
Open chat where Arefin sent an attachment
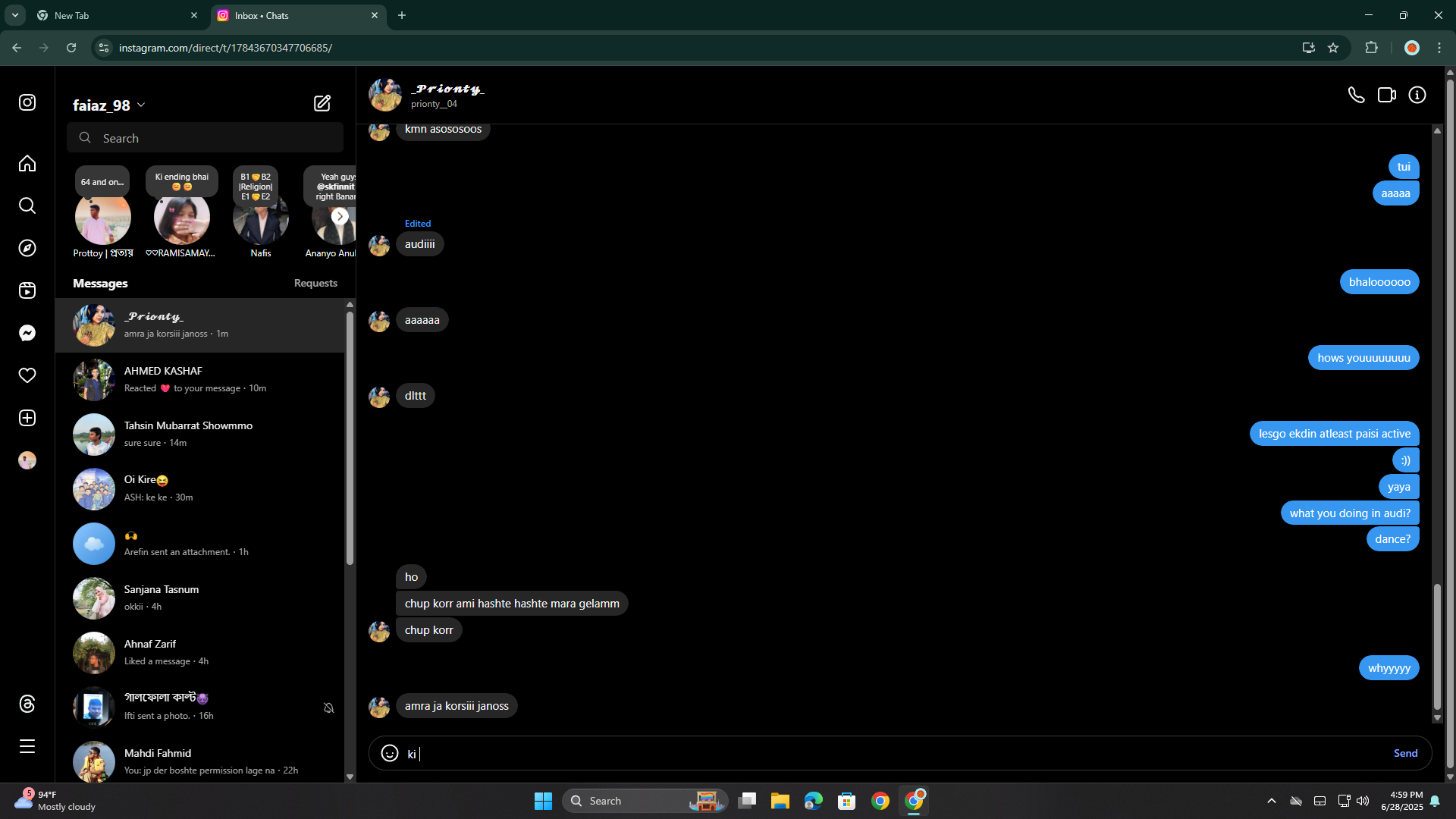[x=200, y=543]
